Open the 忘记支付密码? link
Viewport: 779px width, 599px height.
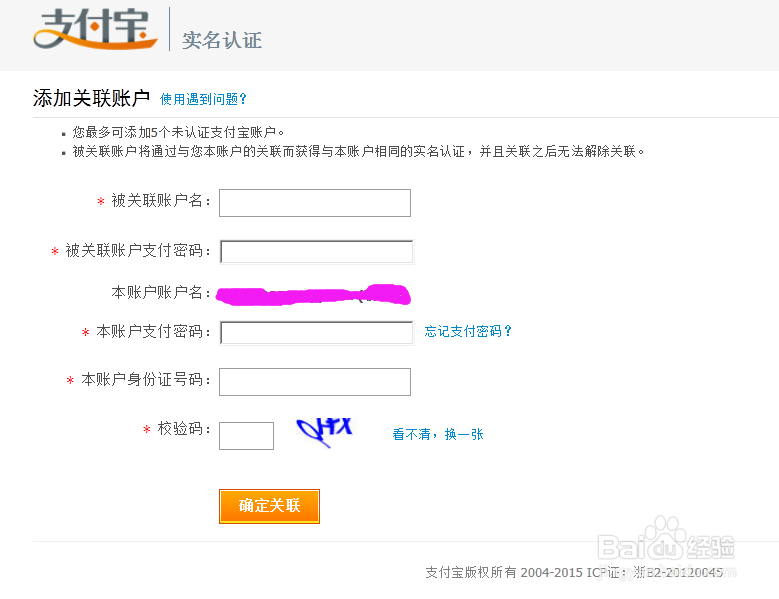pos(468,332)
